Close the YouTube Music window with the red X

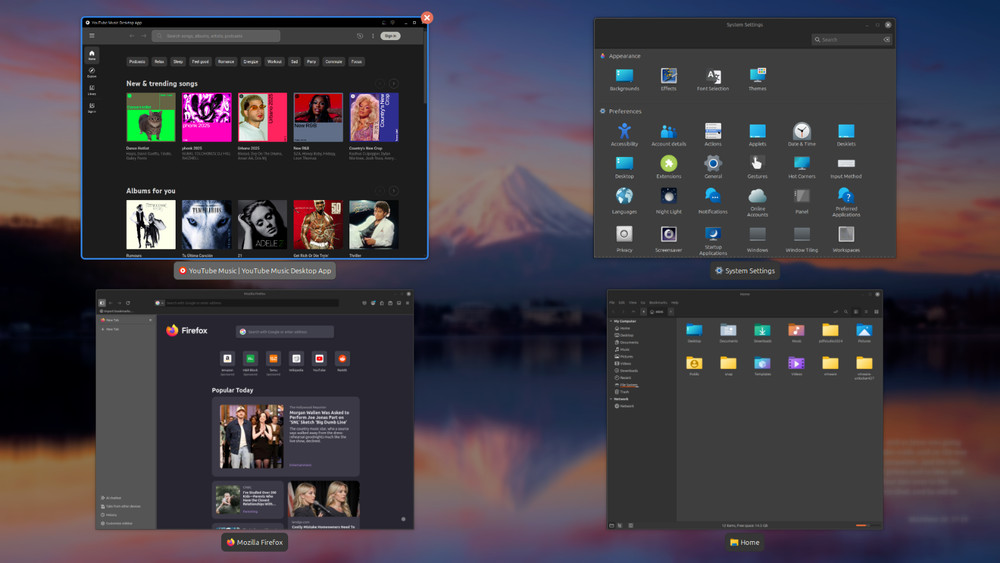(x=427, y=18)
